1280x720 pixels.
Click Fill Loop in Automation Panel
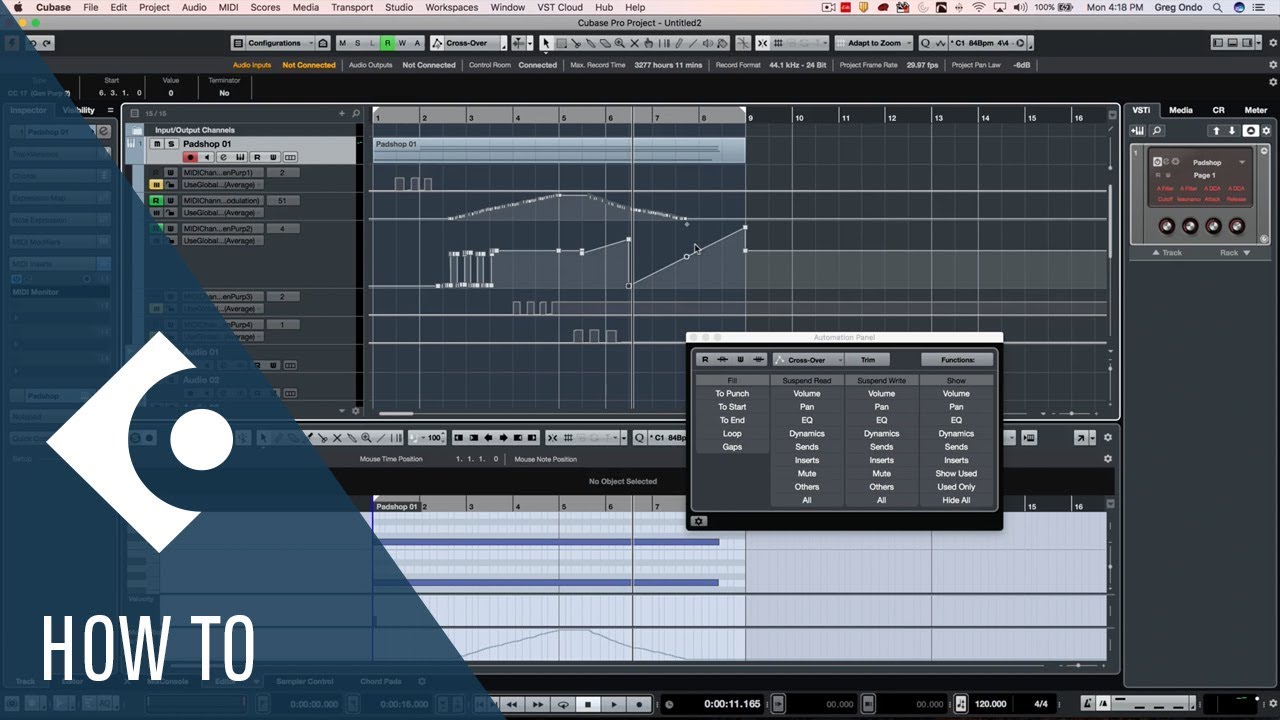pyautogui.click(x=732, y=434)
